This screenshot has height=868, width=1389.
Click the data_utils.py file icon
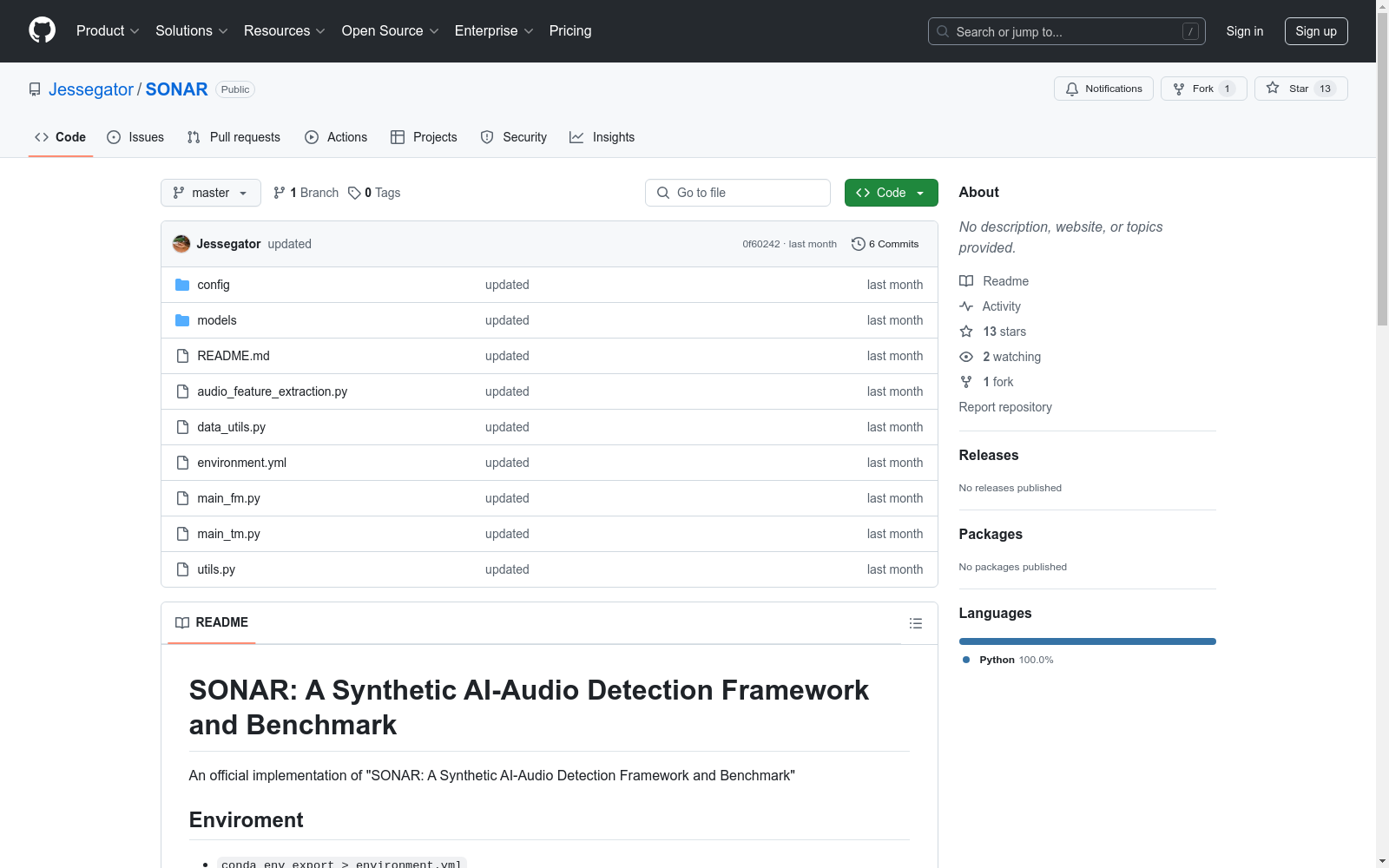(x=182, y=427)
